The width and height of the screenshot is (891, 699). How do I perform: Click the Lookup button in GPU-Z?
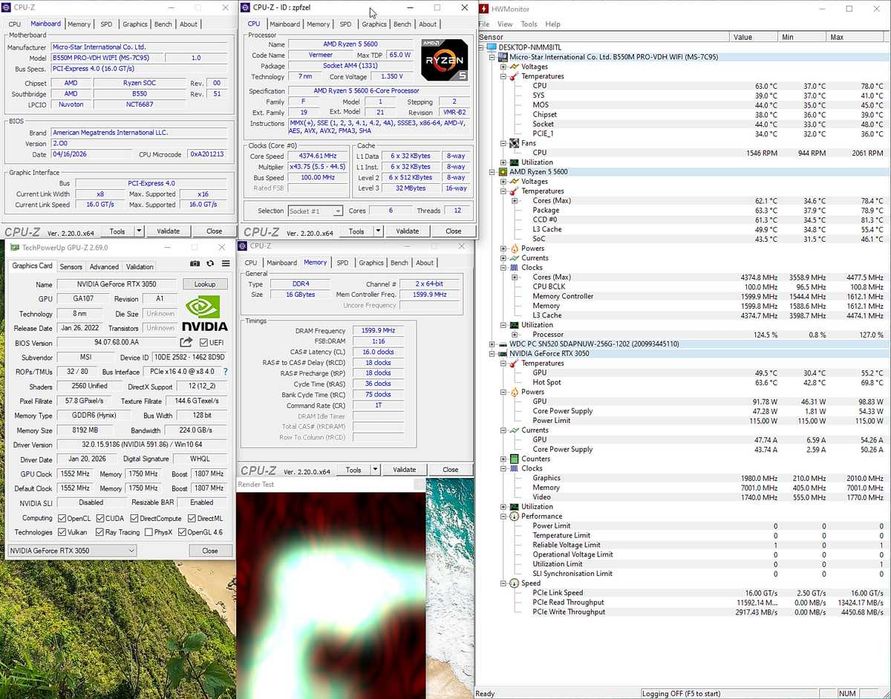tap(205, 284)
